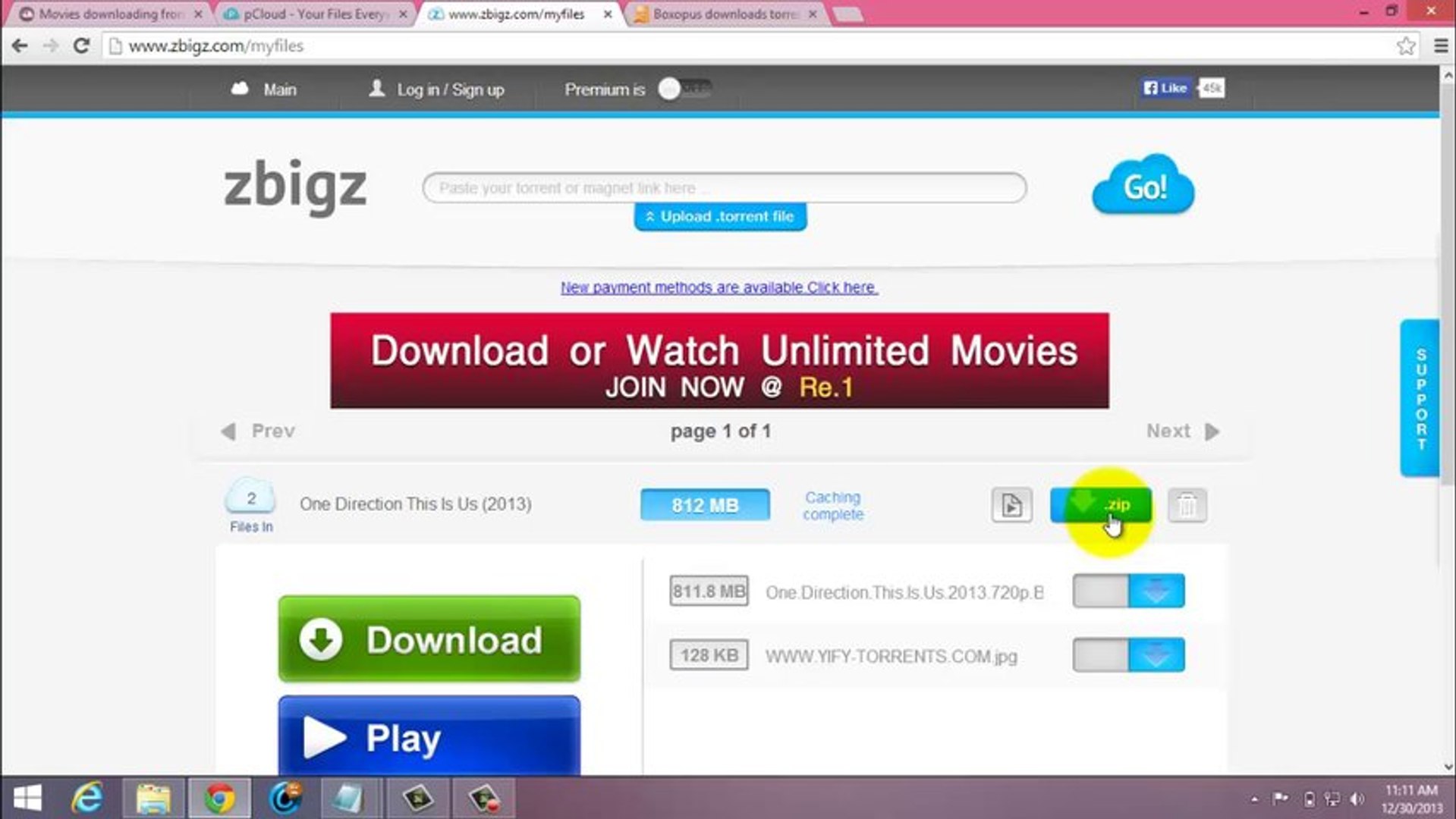Click the Facebook Like button
This screenshot has width=1456, height=819.
click(x=1165, y=88)
